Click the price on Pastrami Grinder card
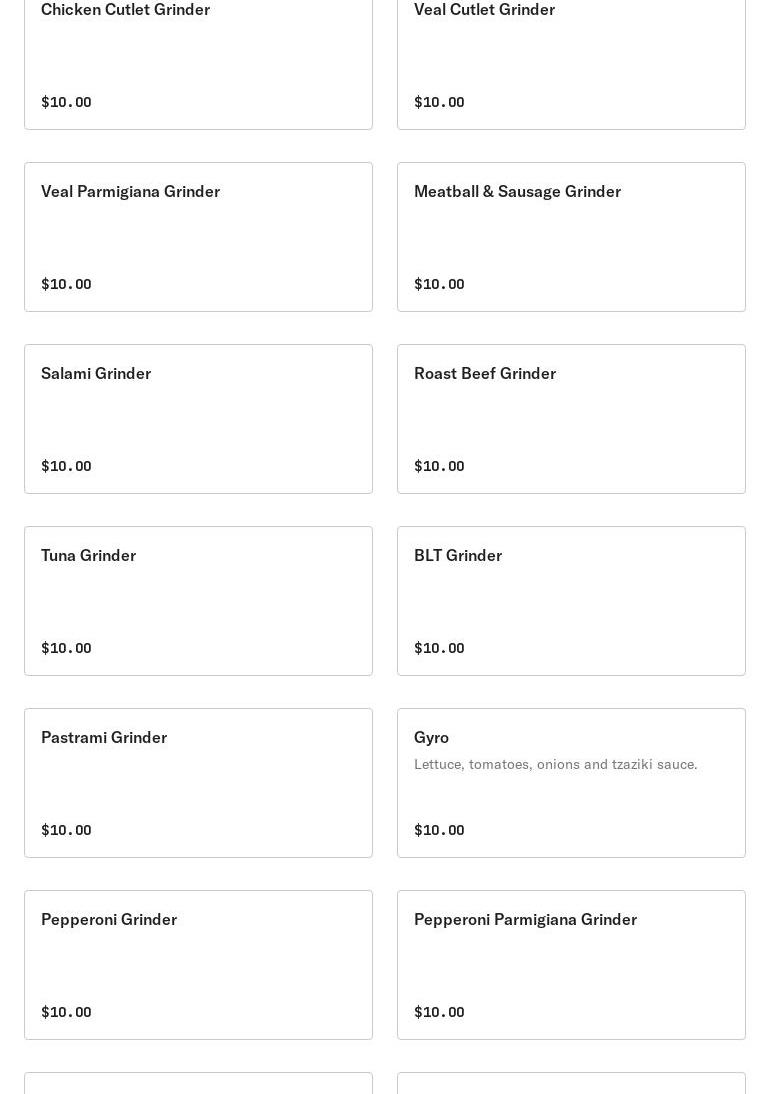 point(66,830)
